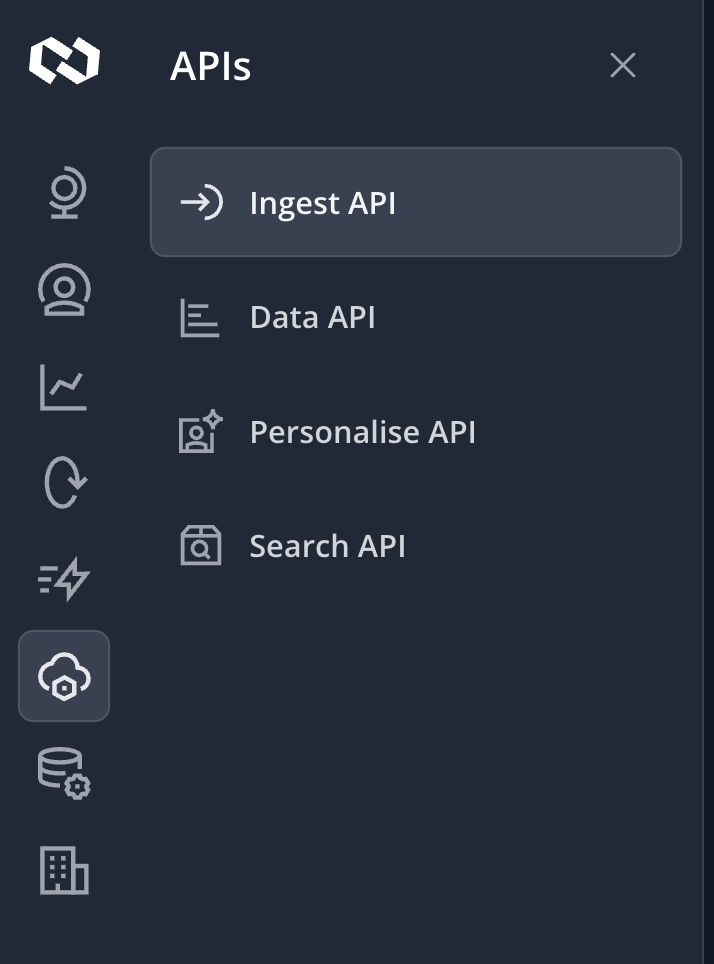
Task: Open the lightning bolt automation sidebar icon
Action: 64,579
